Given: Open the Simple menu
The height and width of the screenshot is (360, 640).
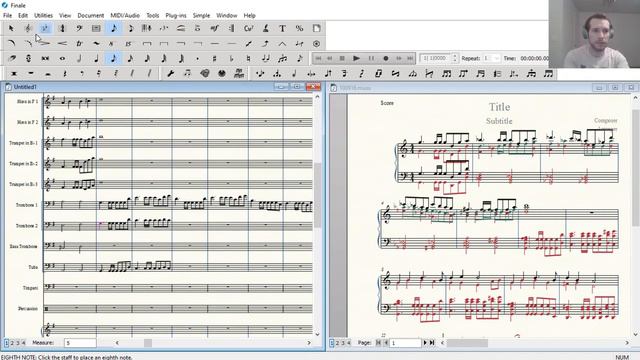Looking at the screenshot, I should 201,16.
